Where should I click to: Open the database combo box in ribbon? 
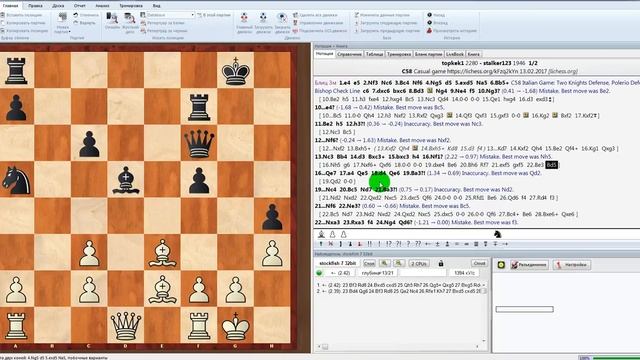[x=171, y=15]
